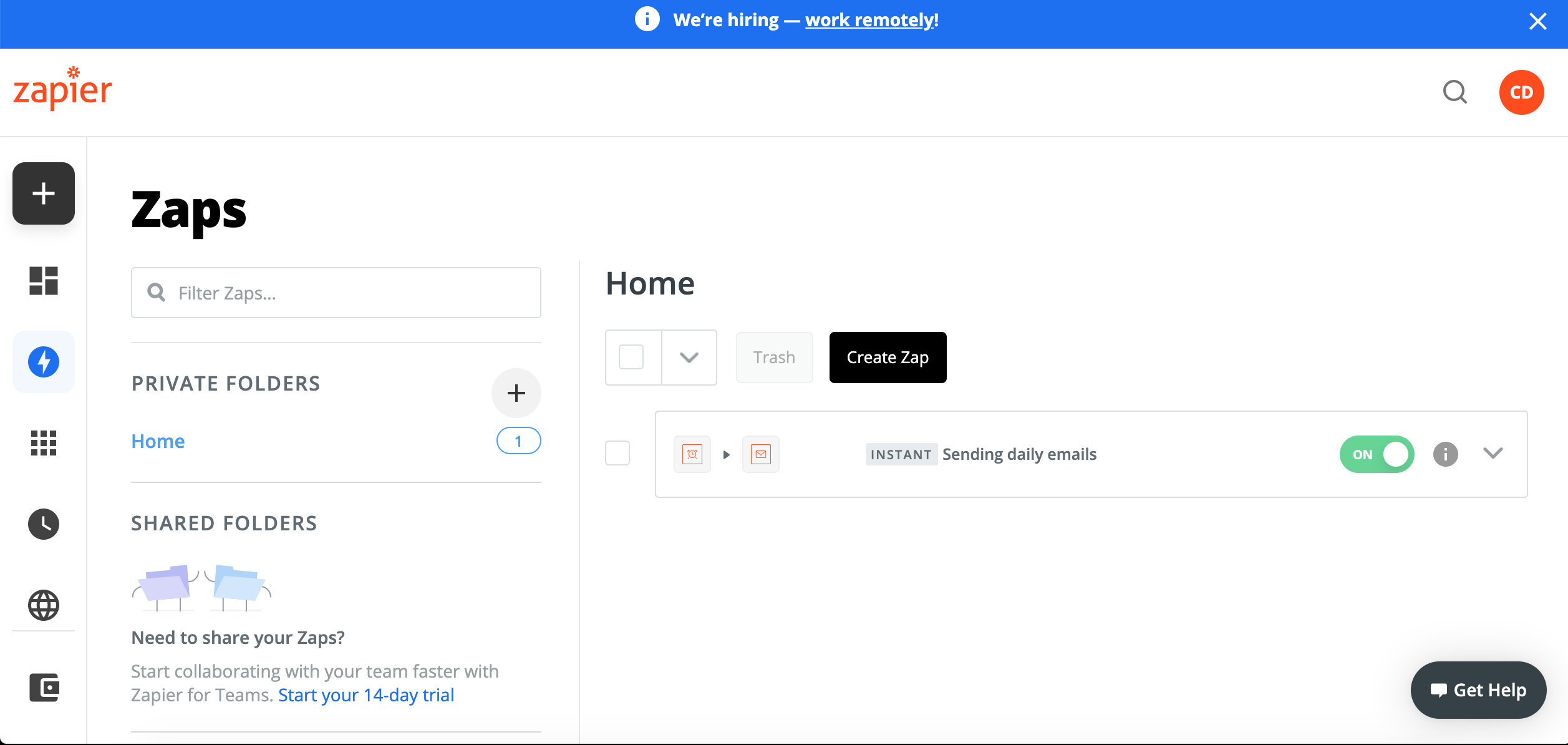Click the Private Folders heading
This screenshot has width=1568, height=745.
[x=226, y=383]
